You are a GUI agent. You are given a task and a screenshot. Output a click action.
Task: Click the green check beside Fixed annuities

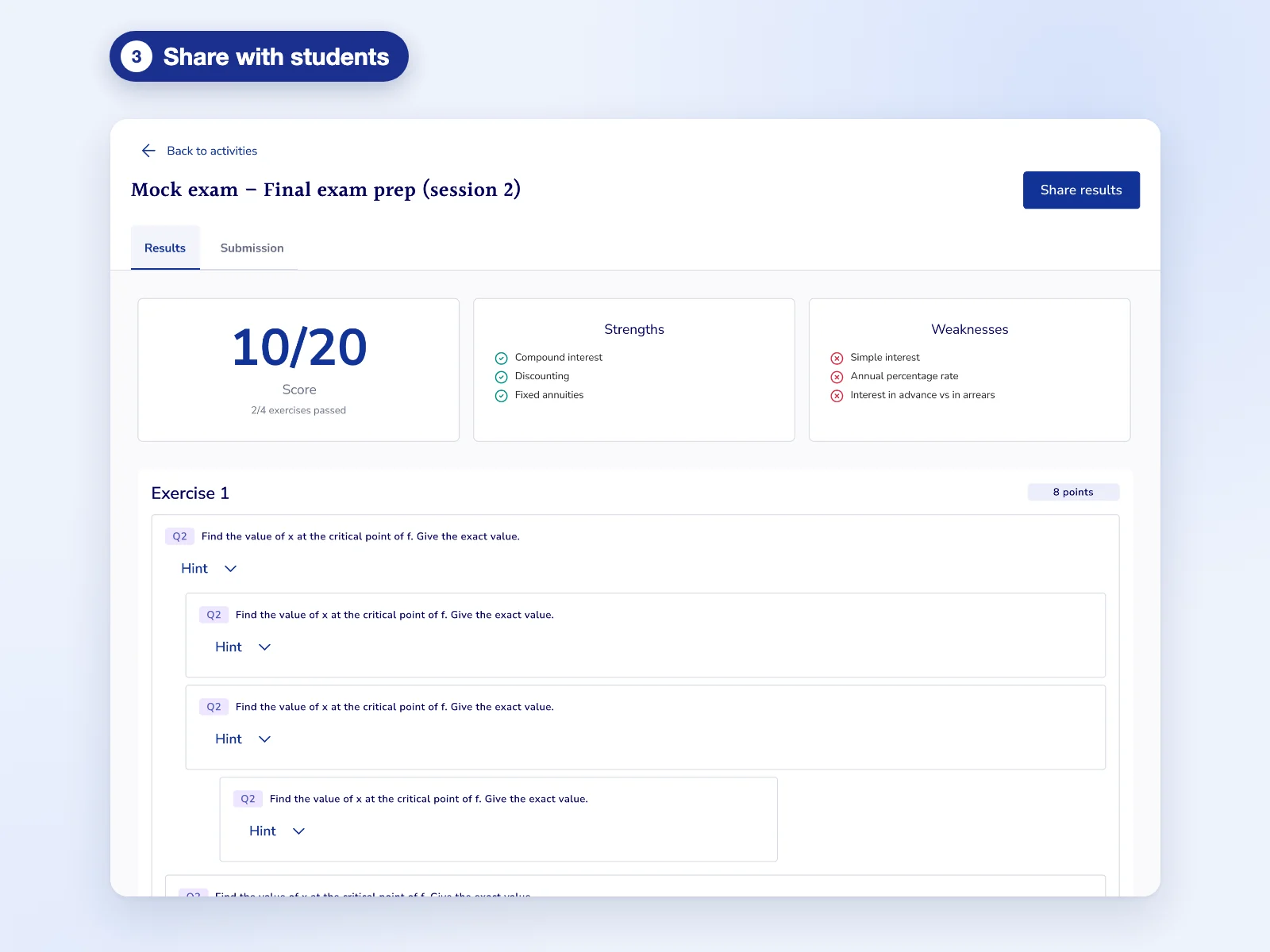coord(501,396)
